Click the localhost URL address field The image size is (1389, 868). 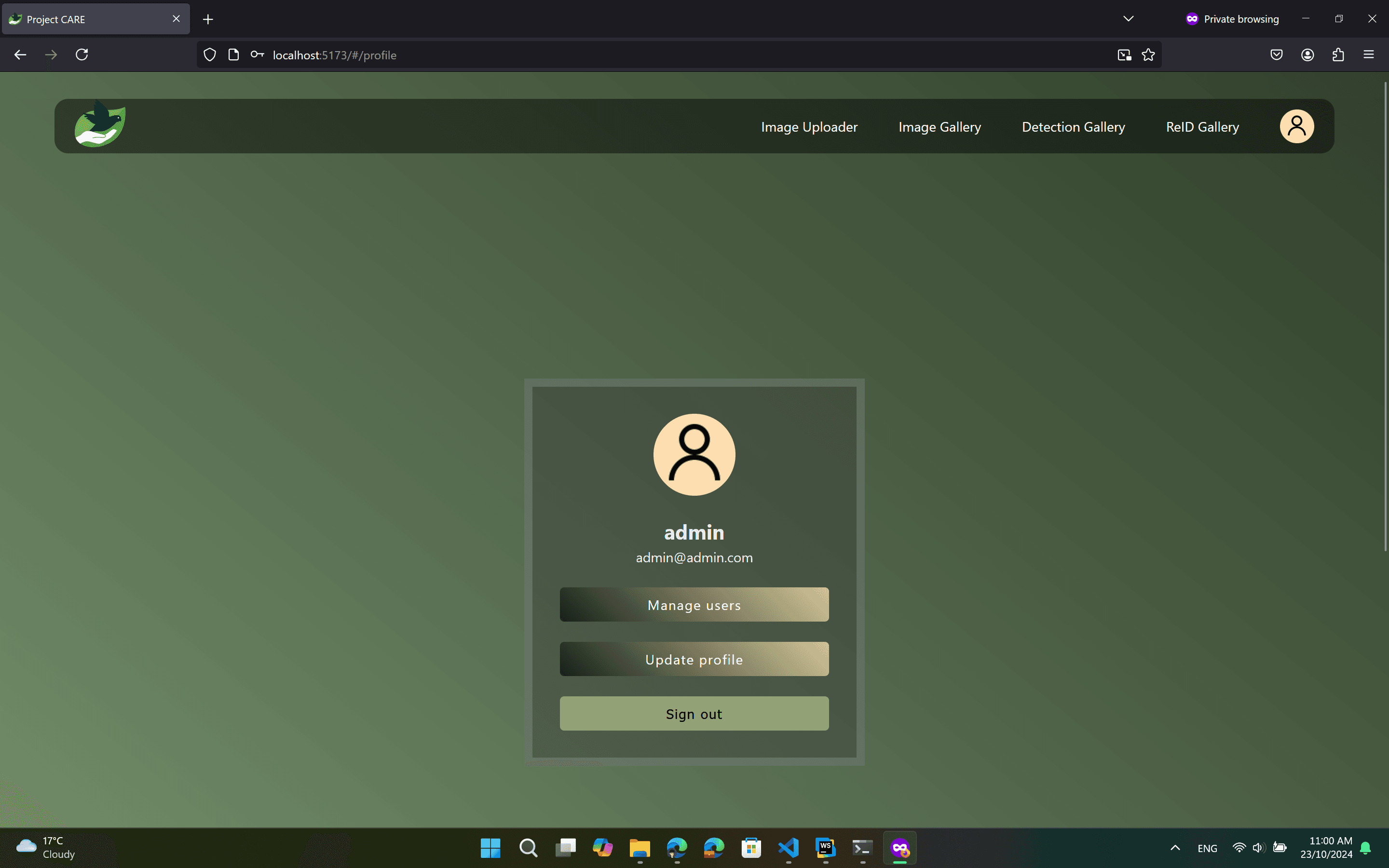(x=631, y=54)
